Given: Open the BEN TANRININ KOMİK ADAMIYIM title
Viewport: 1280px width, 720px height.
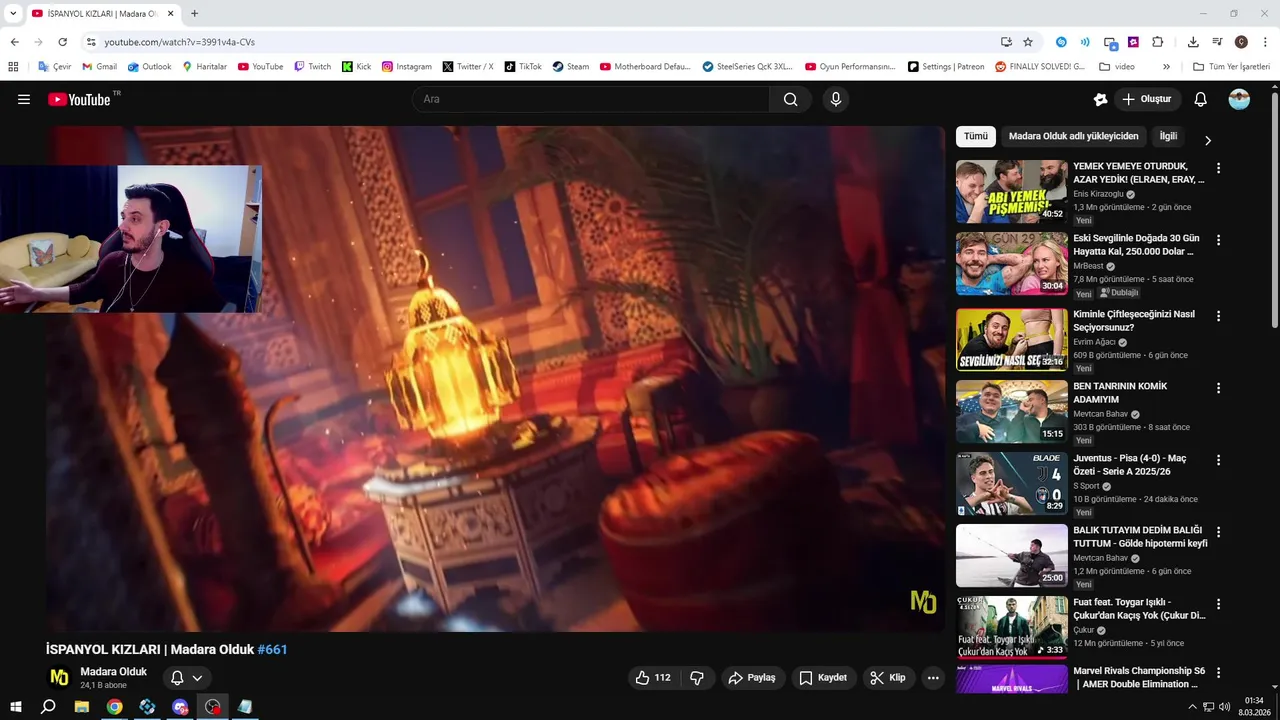Looking at the screenshot, I should (x=1120, y=393).
